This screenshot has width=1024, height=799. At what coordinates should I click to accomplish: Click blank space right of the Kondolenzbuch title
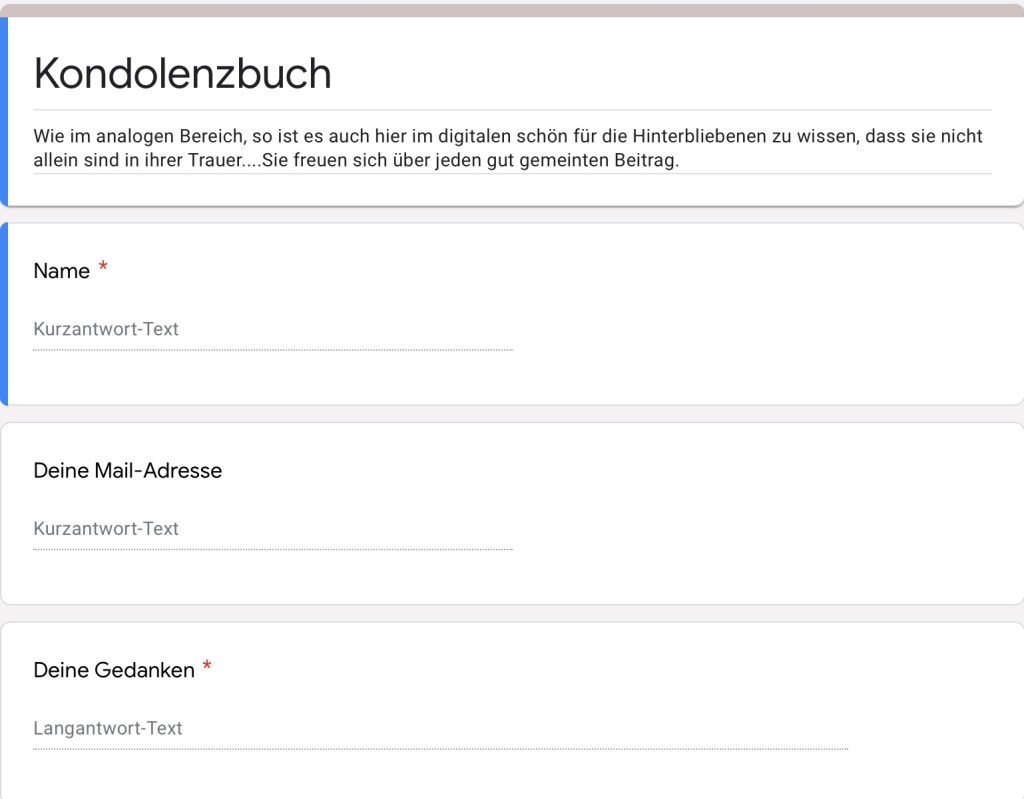pyautogui.click(x=660, y=74)
